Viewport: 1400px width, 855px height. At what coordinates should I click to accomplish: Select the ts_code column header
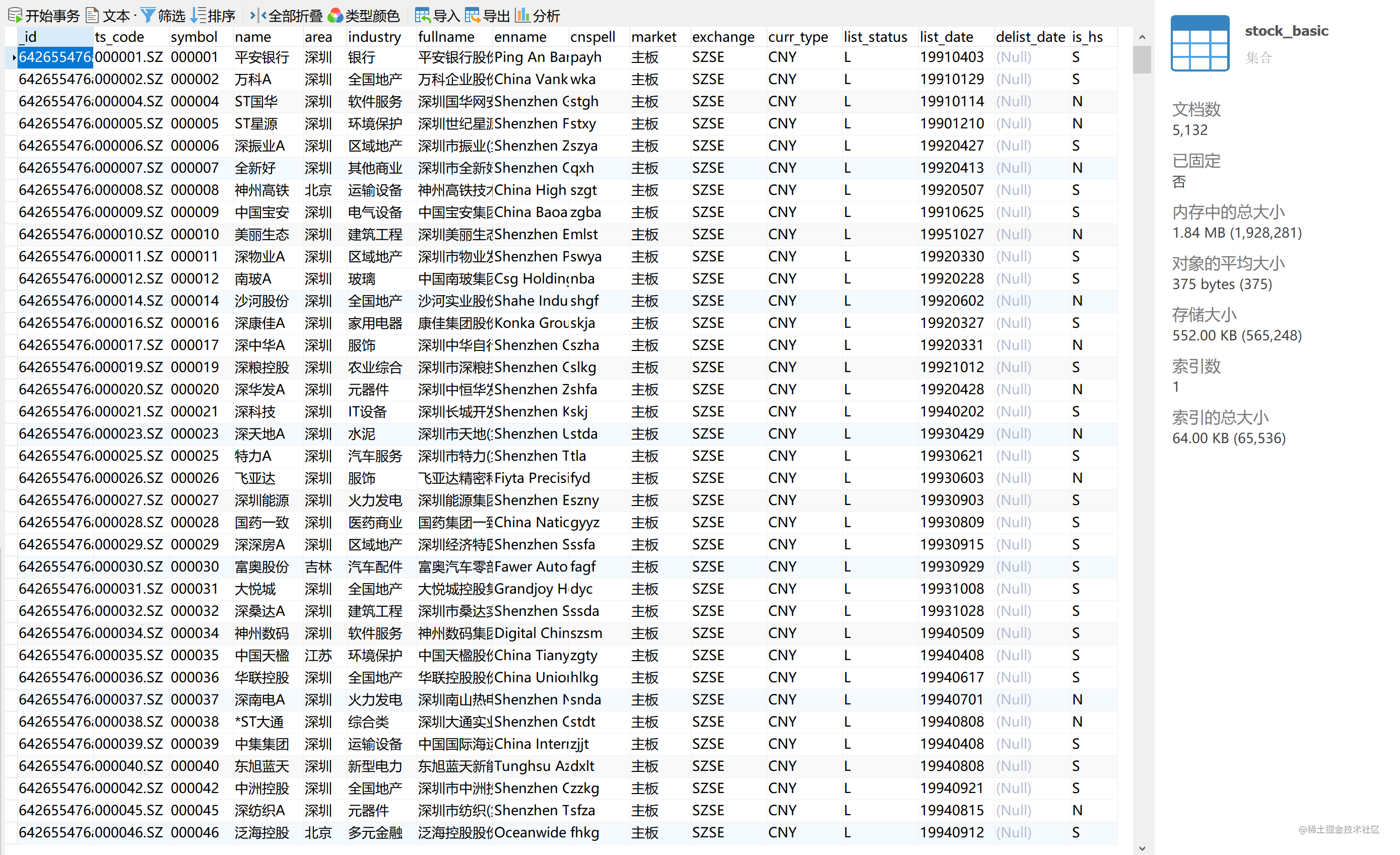click(x=119, y=37)
